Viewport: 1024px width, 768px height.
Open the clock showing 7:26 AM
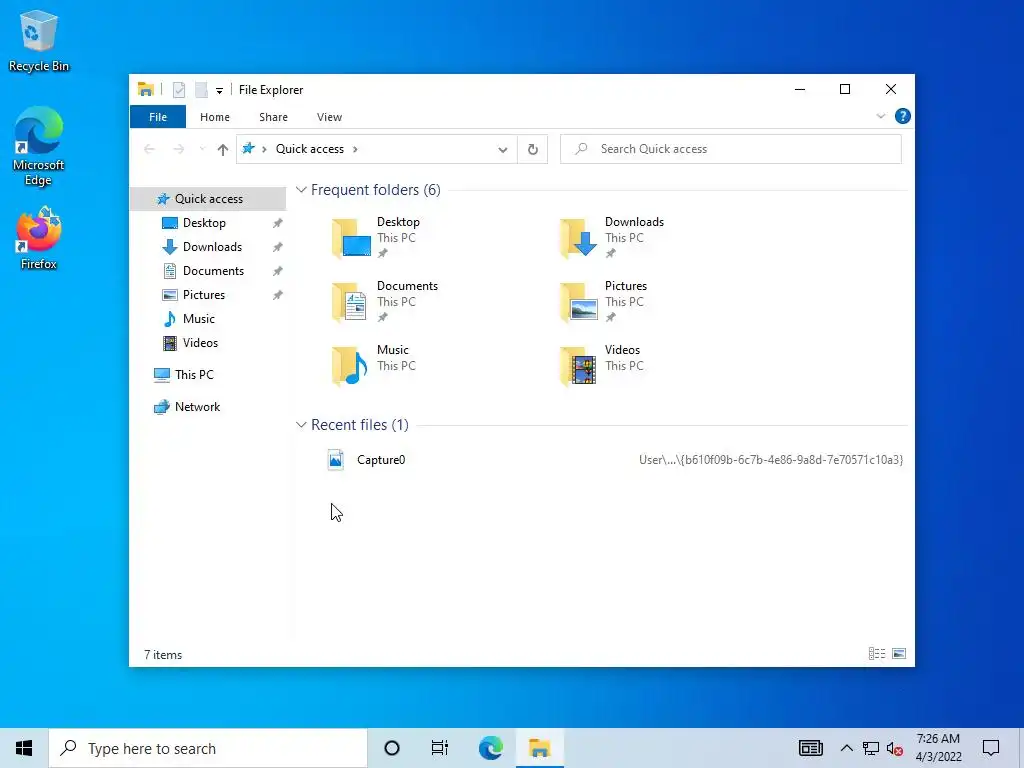938,748
